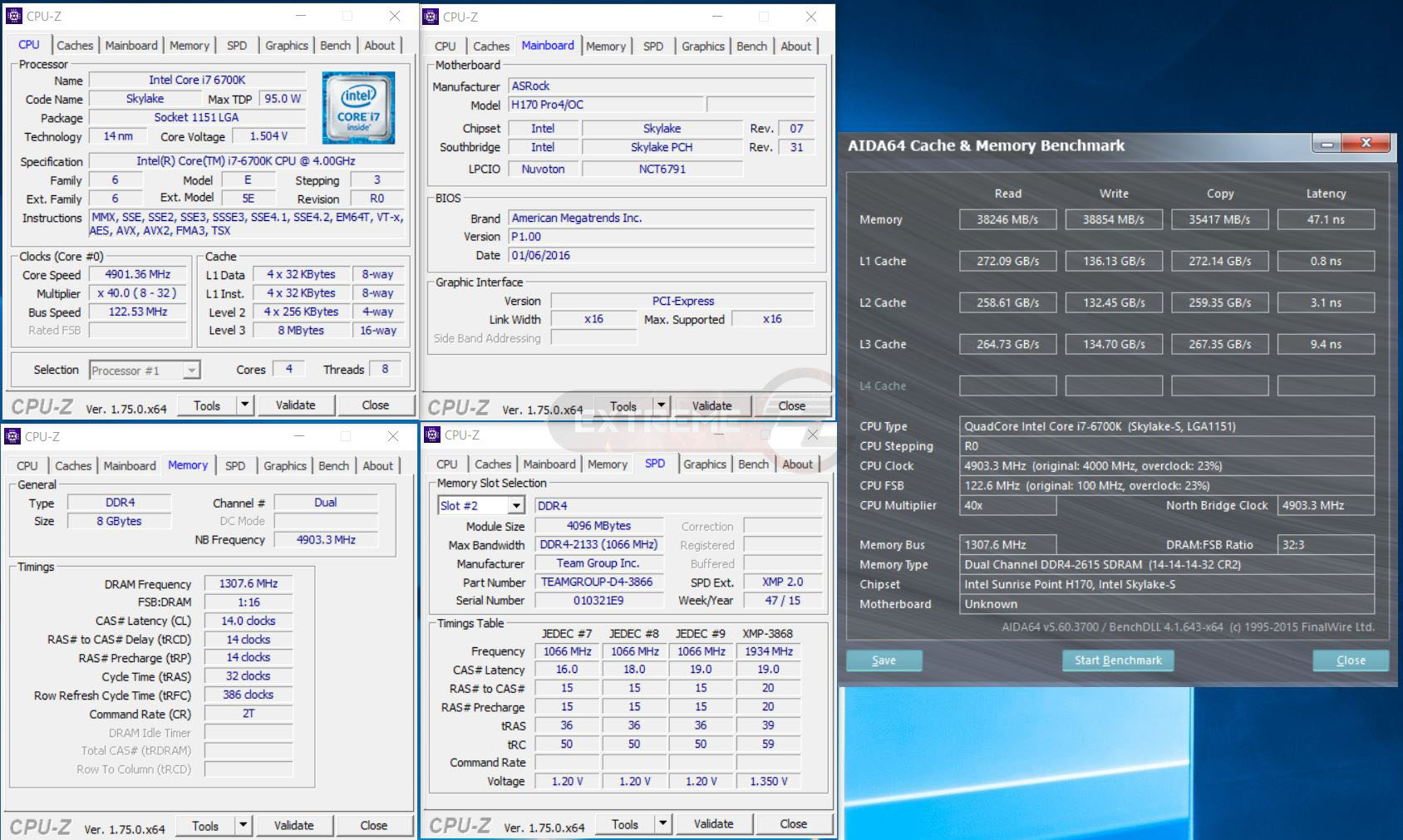Click Validate in the CPU window

pyautogui.click(x=295, y=405)
